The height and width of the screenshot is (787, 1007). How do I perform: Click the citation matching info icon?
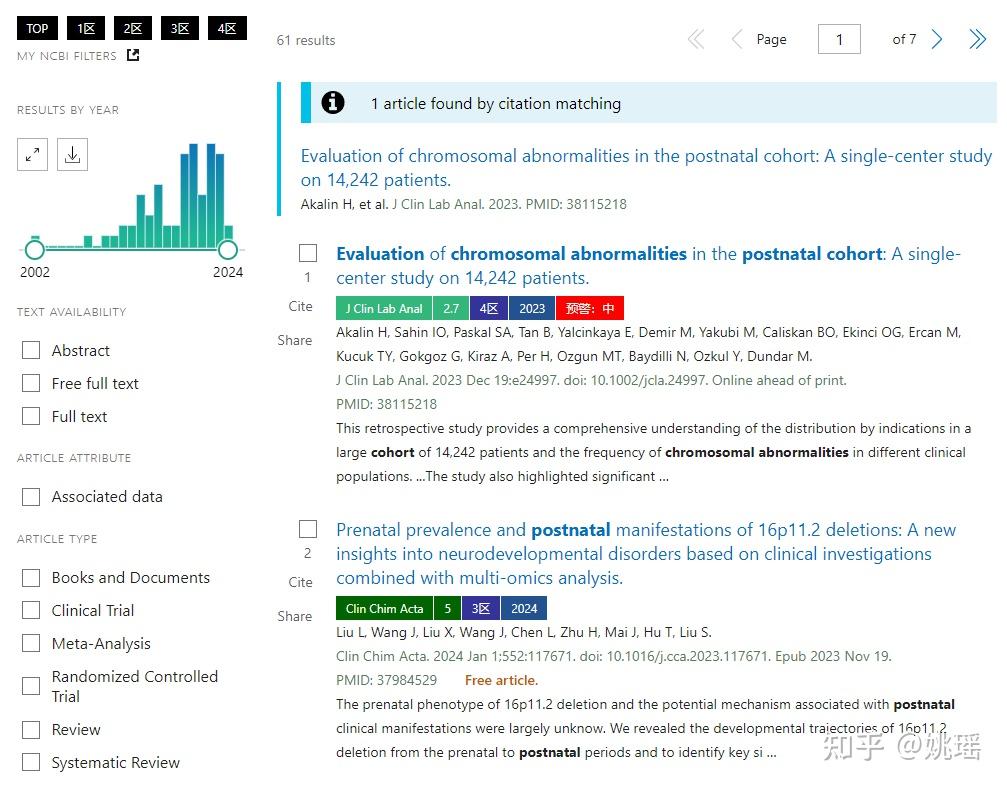pyautogui.click(x=333, y=103)
